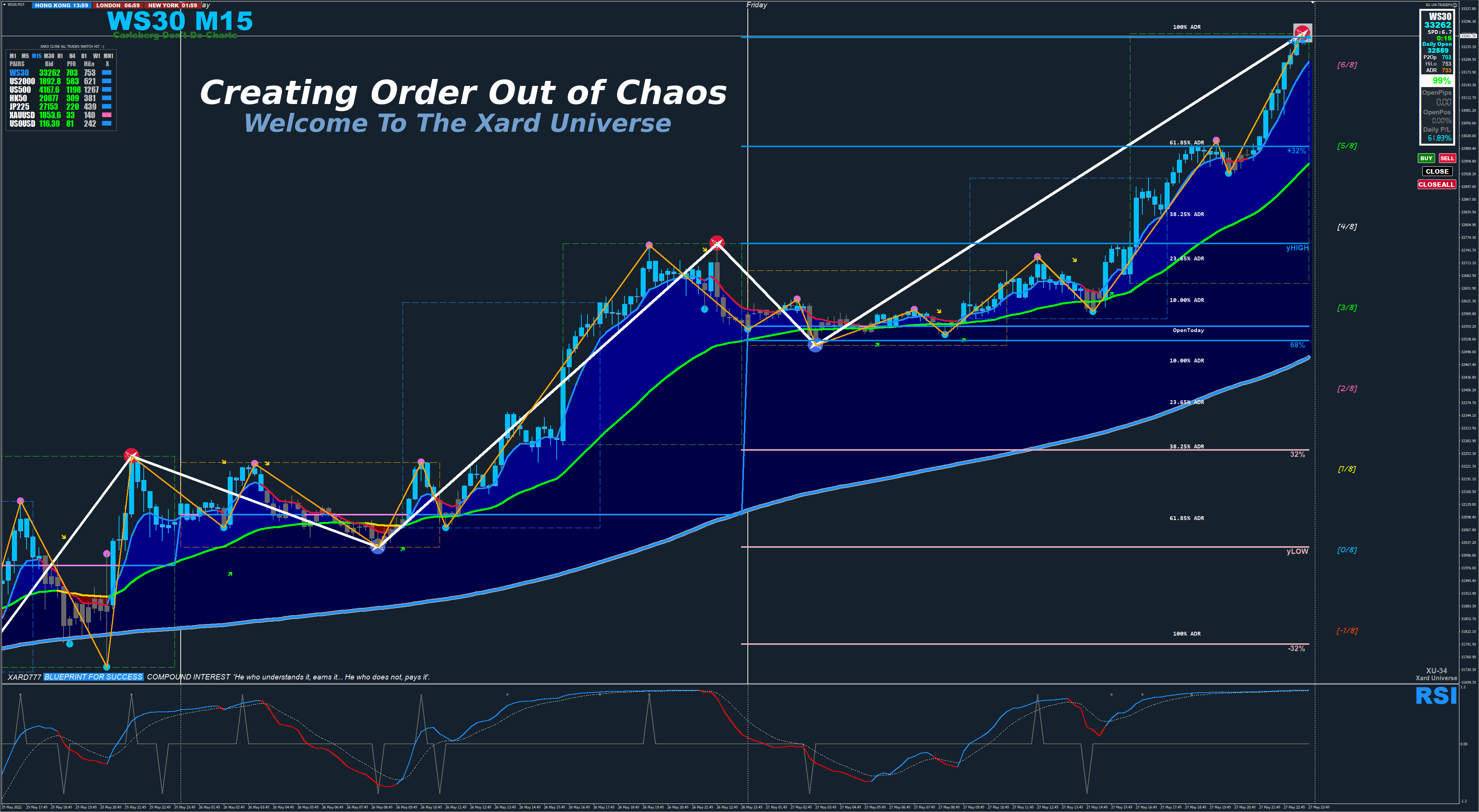The width and height of the screenshot is (1479, 812).
Task: Select JP225 in the pairs list
Action: (19, 107)
